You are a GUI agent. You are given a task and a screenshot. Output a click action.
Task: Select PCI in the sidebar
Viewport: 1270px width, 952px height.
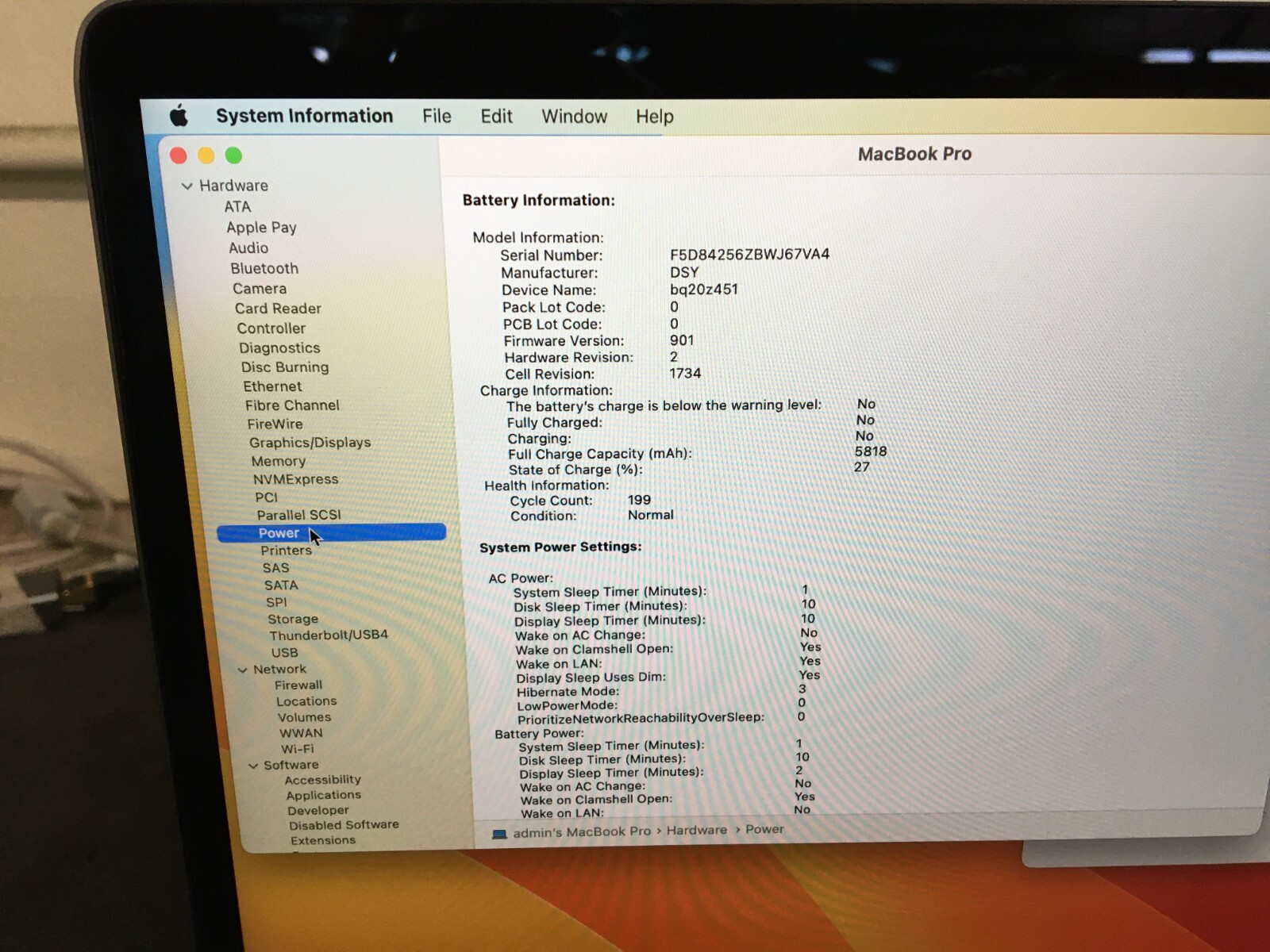tap(266, 497)
